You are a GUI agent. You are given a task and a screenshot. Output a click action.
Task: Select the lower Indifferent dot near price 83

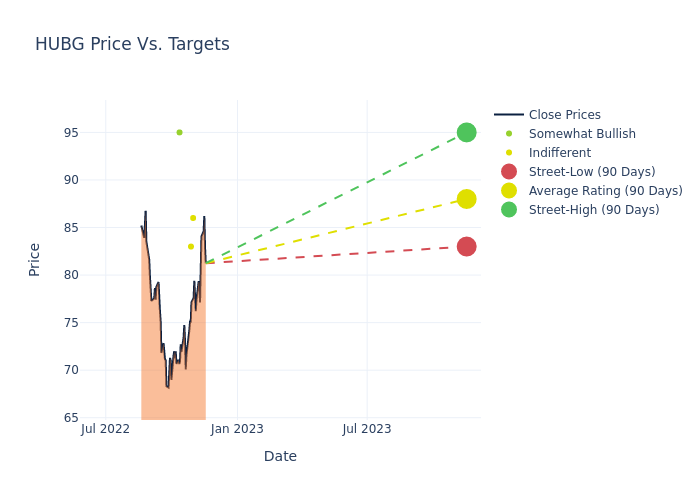pos(191,246)
